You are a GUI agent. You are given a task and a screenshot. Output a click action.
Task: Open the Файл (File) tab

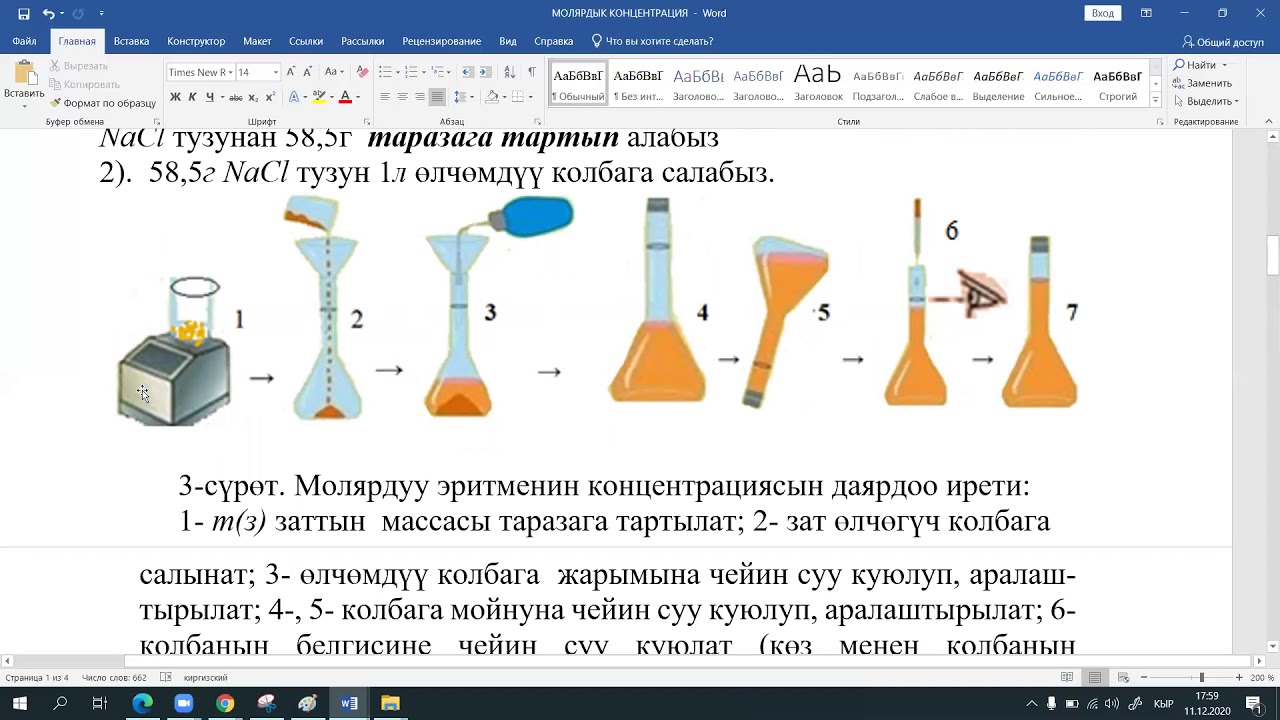click(24, 41)
